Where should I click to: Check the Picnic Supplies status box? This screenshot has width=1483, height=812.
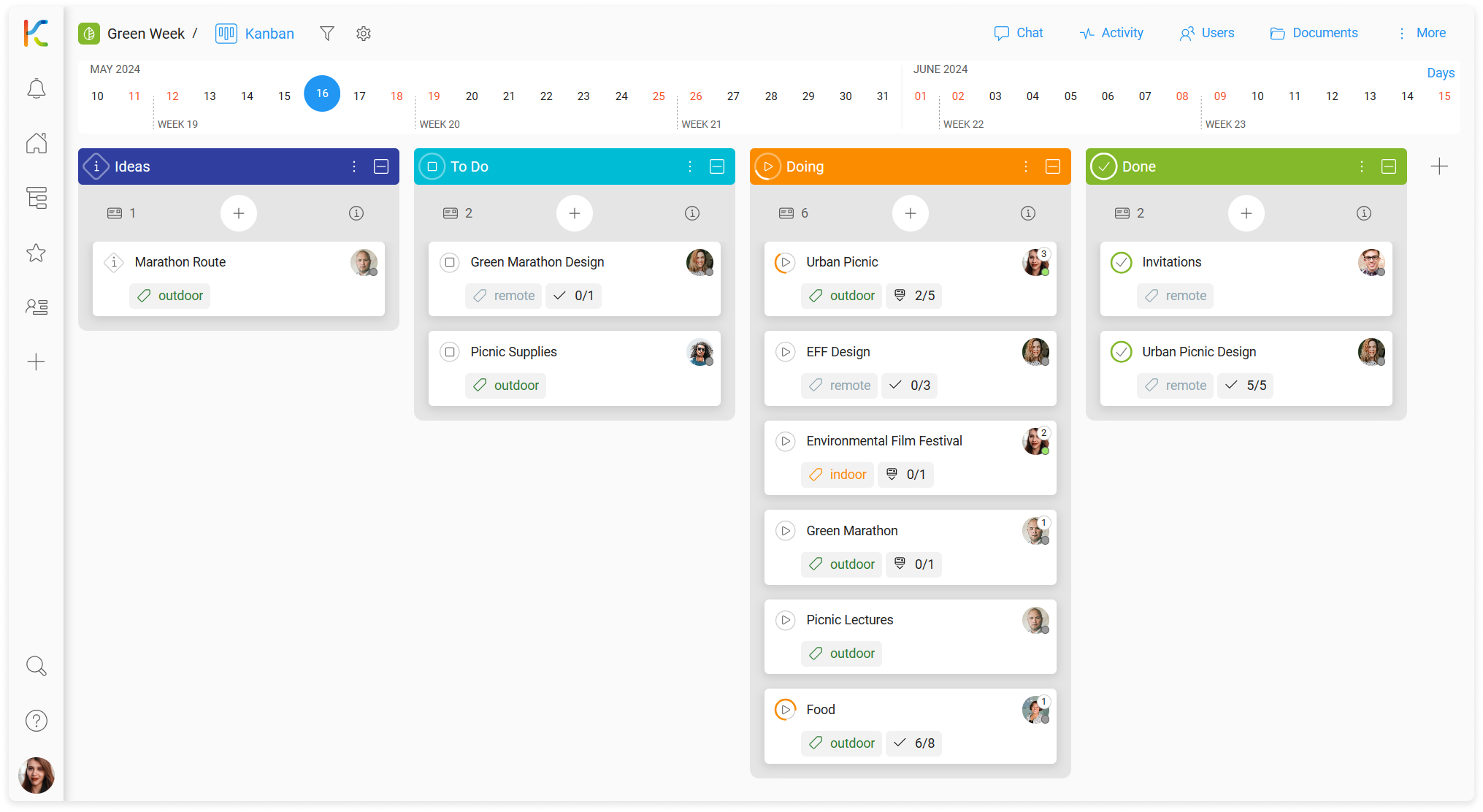click(x=450, y=352)
